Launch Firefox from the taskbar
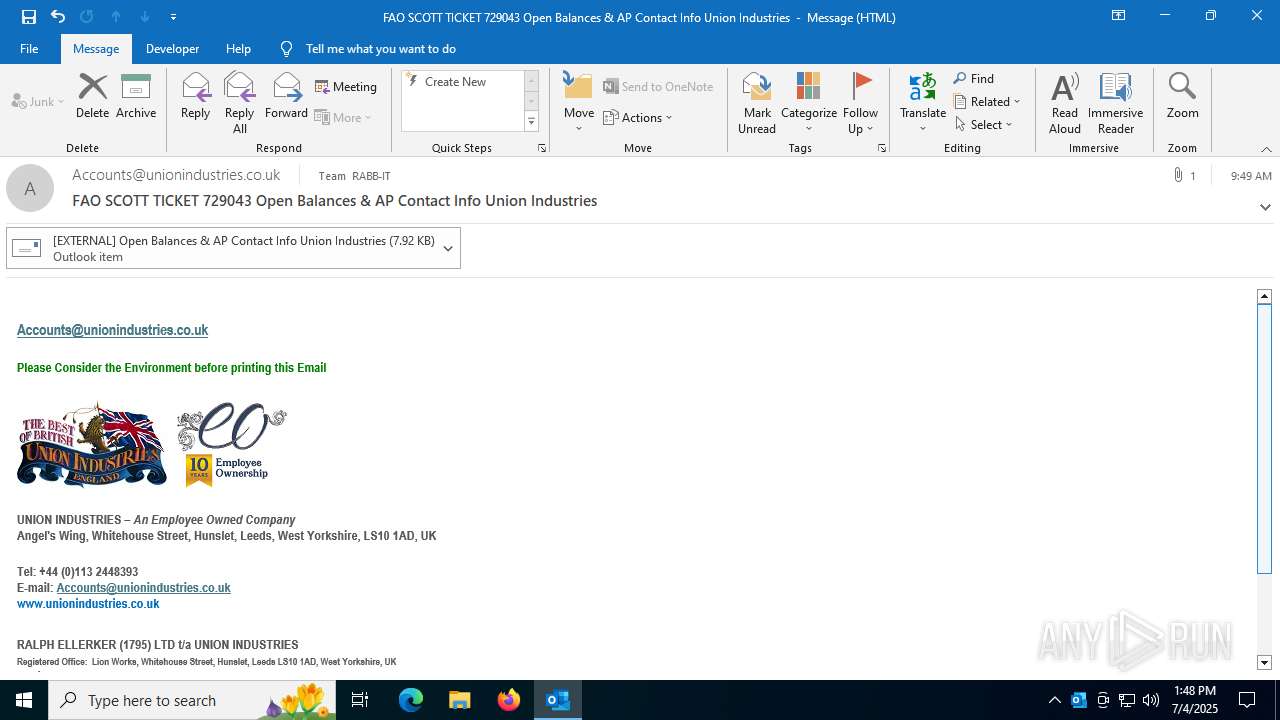Viewport: 1280px width, 720px height. pos(509,700)
